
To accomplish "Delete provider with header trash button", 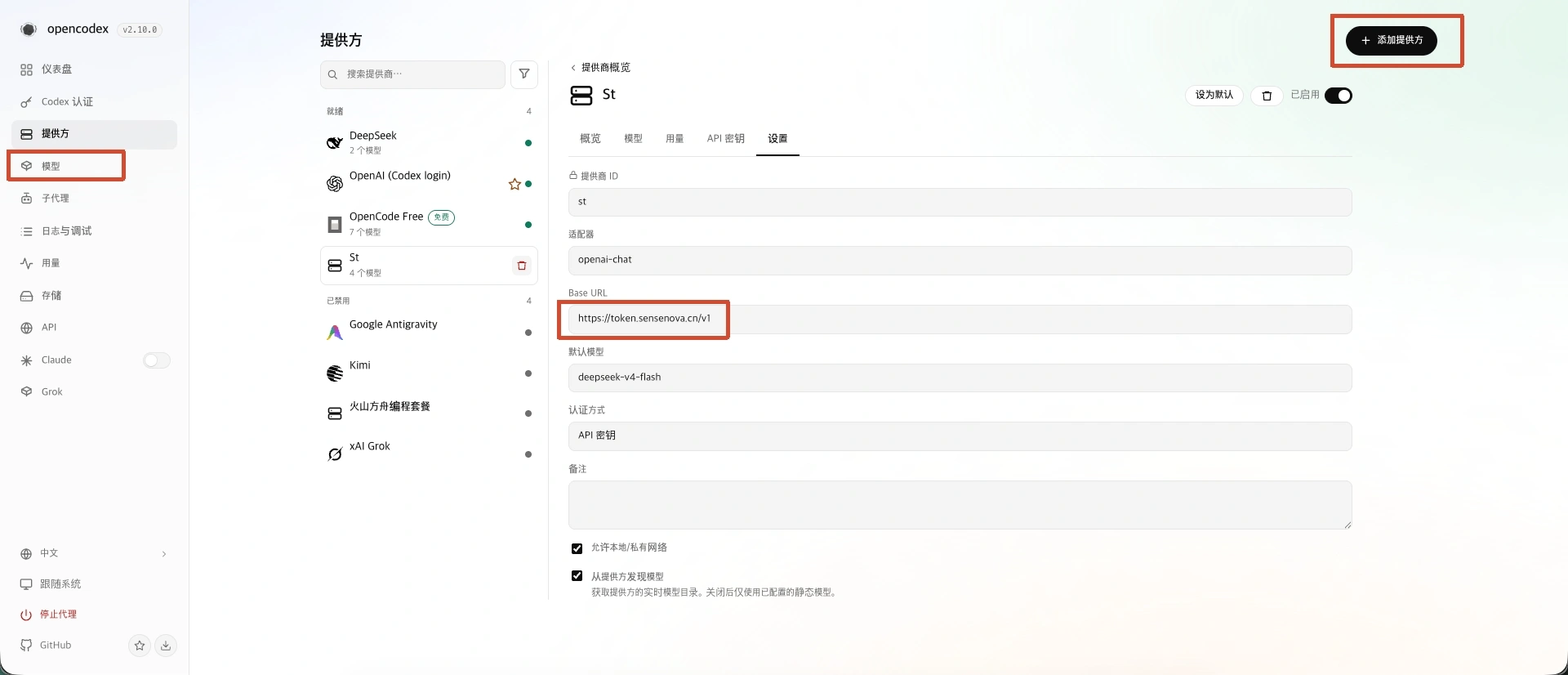I will coord(1267,96).
